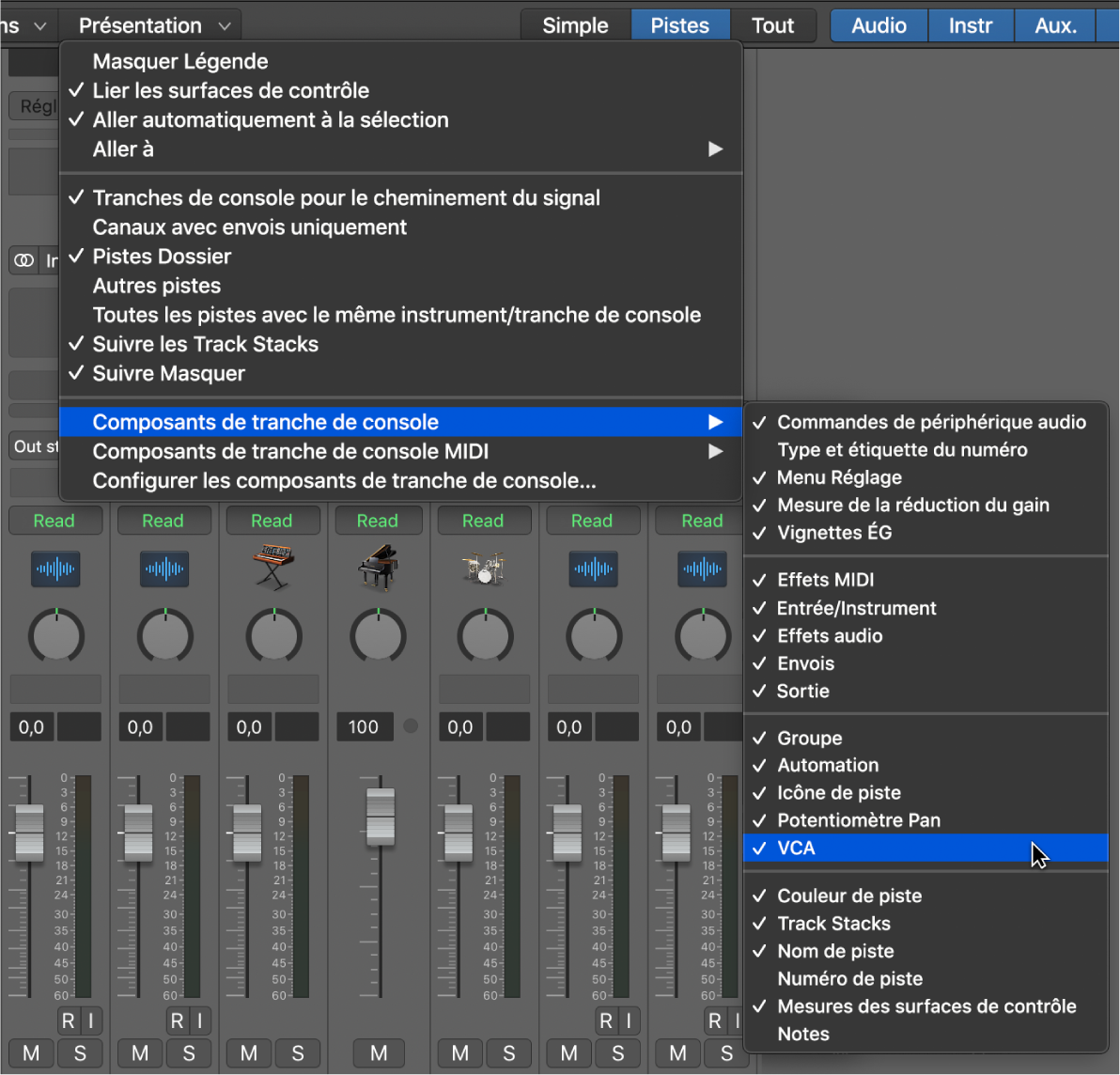Select Notes in the components submenu
Viewport: 1120px width, 1075px height.
point(926,1035)
